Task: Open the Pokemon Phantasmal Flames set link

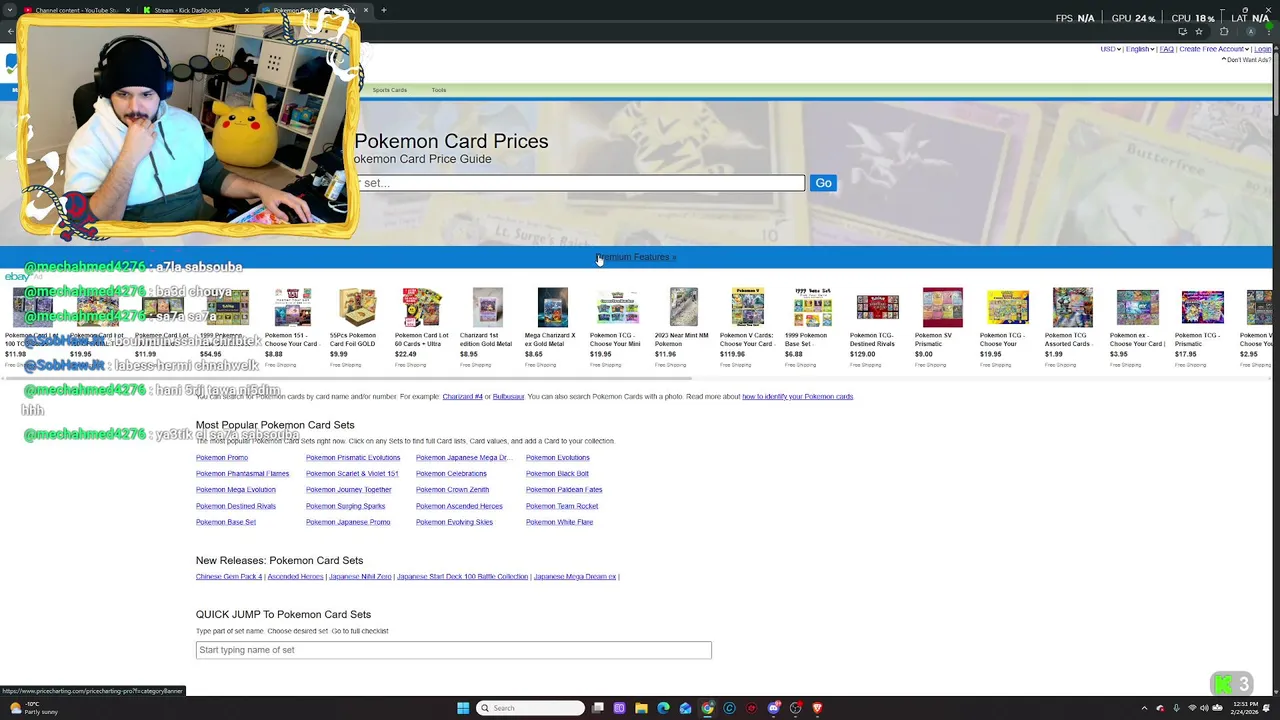Action: (242, 474)
